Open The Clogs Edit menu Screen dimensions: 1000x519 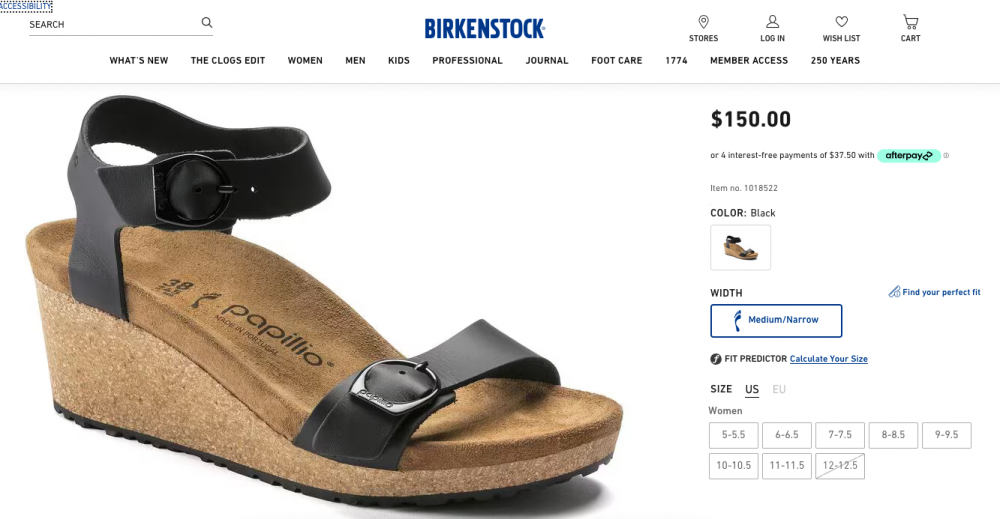click(x=228, y=61)
